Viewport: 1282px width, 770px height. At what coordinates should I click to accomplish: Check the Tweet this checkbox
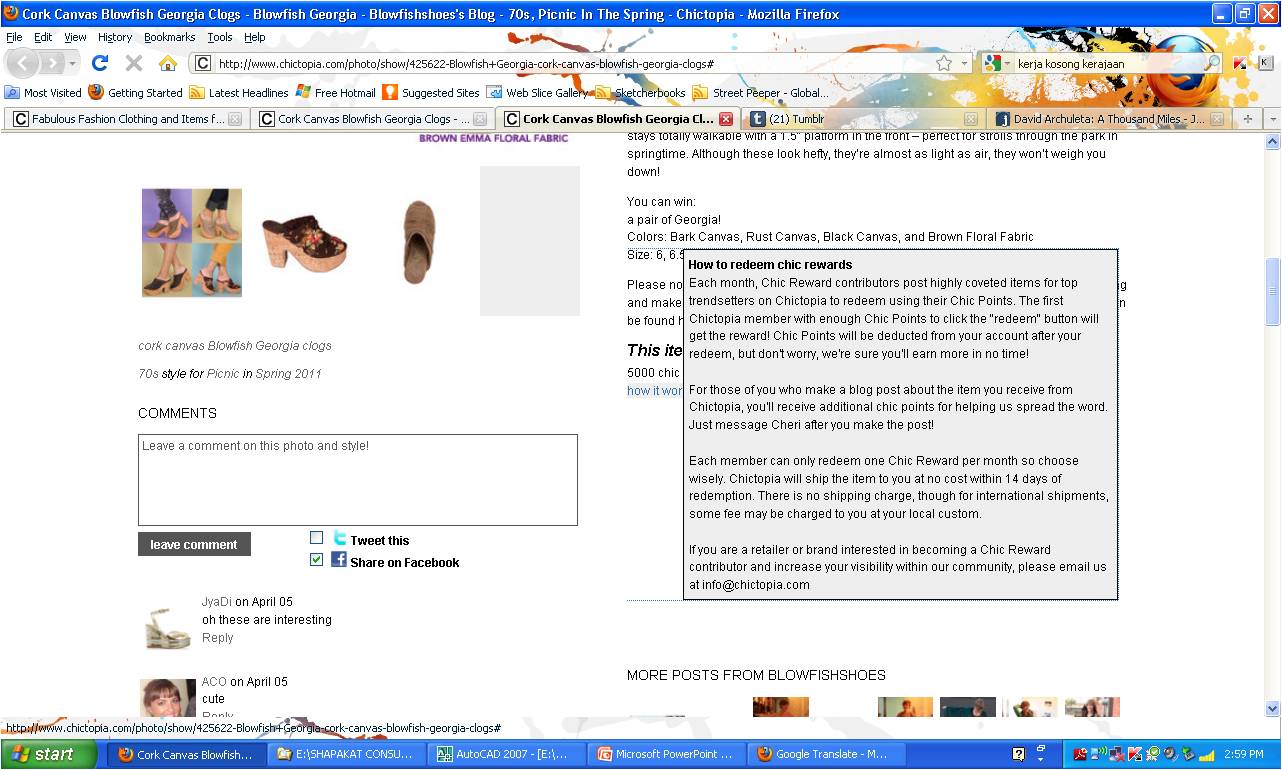[317, 537]
